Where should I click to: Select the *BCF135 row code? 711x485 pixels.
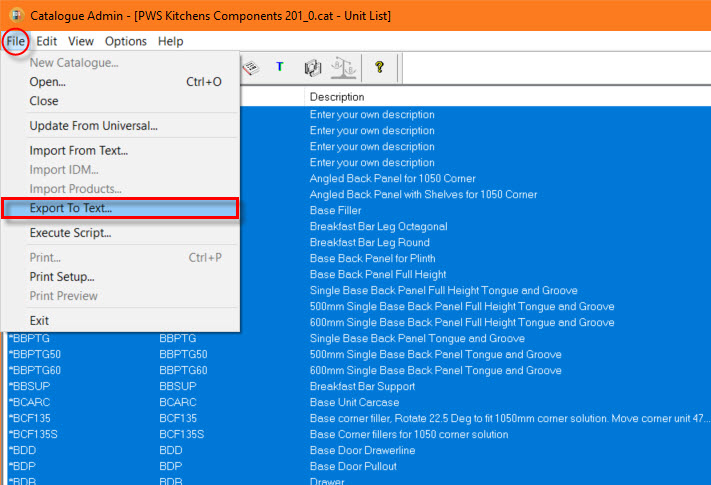coord(30,418)
